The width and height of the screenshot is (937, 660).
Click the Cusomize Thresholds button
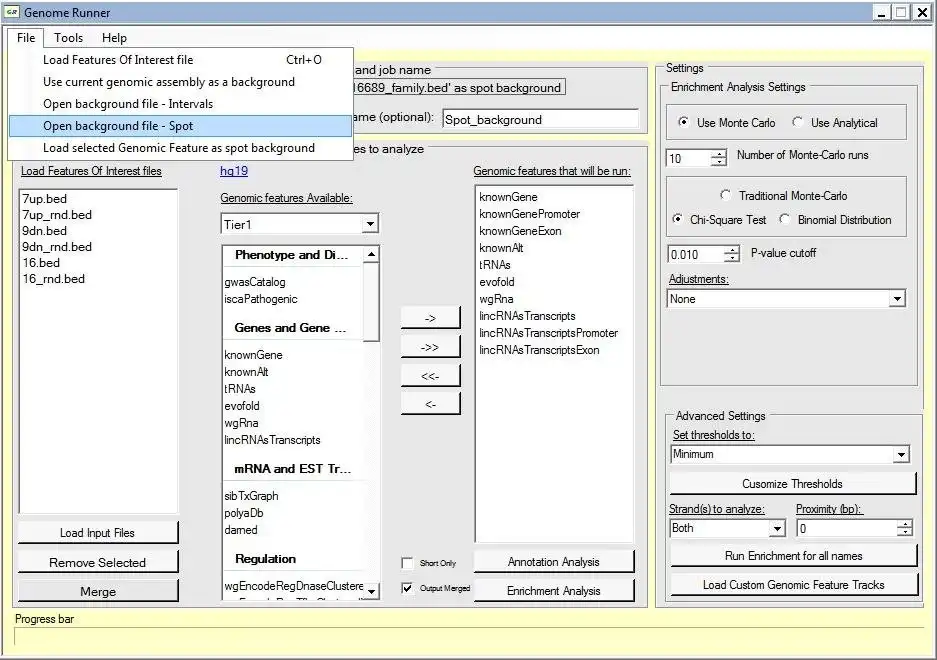pos(792,484)
